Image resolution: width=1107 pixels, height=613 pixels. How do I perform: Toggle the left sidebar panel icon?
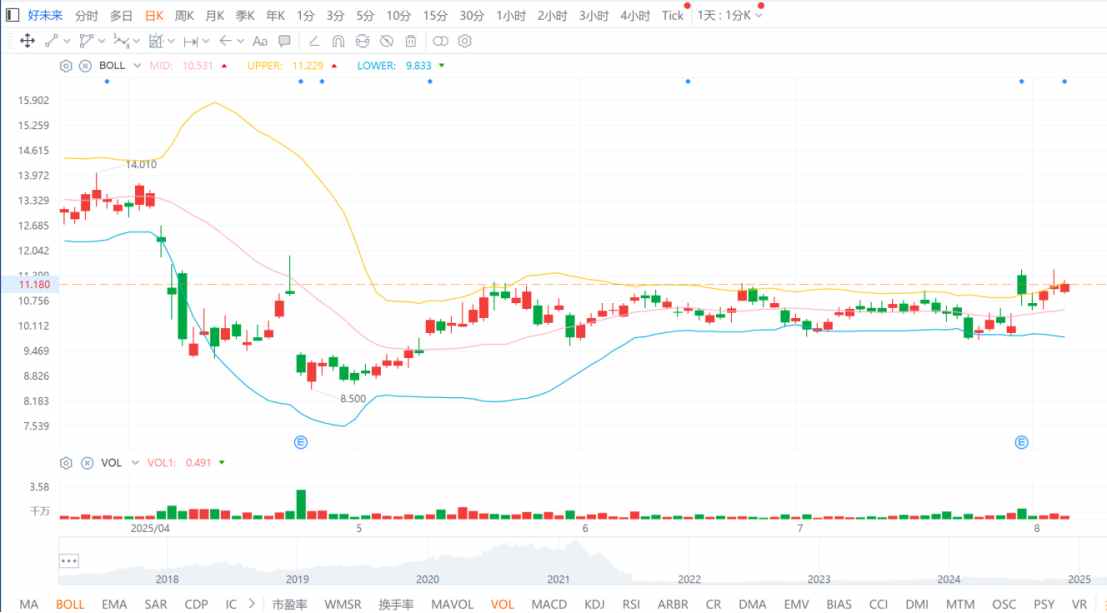(12, 15)
